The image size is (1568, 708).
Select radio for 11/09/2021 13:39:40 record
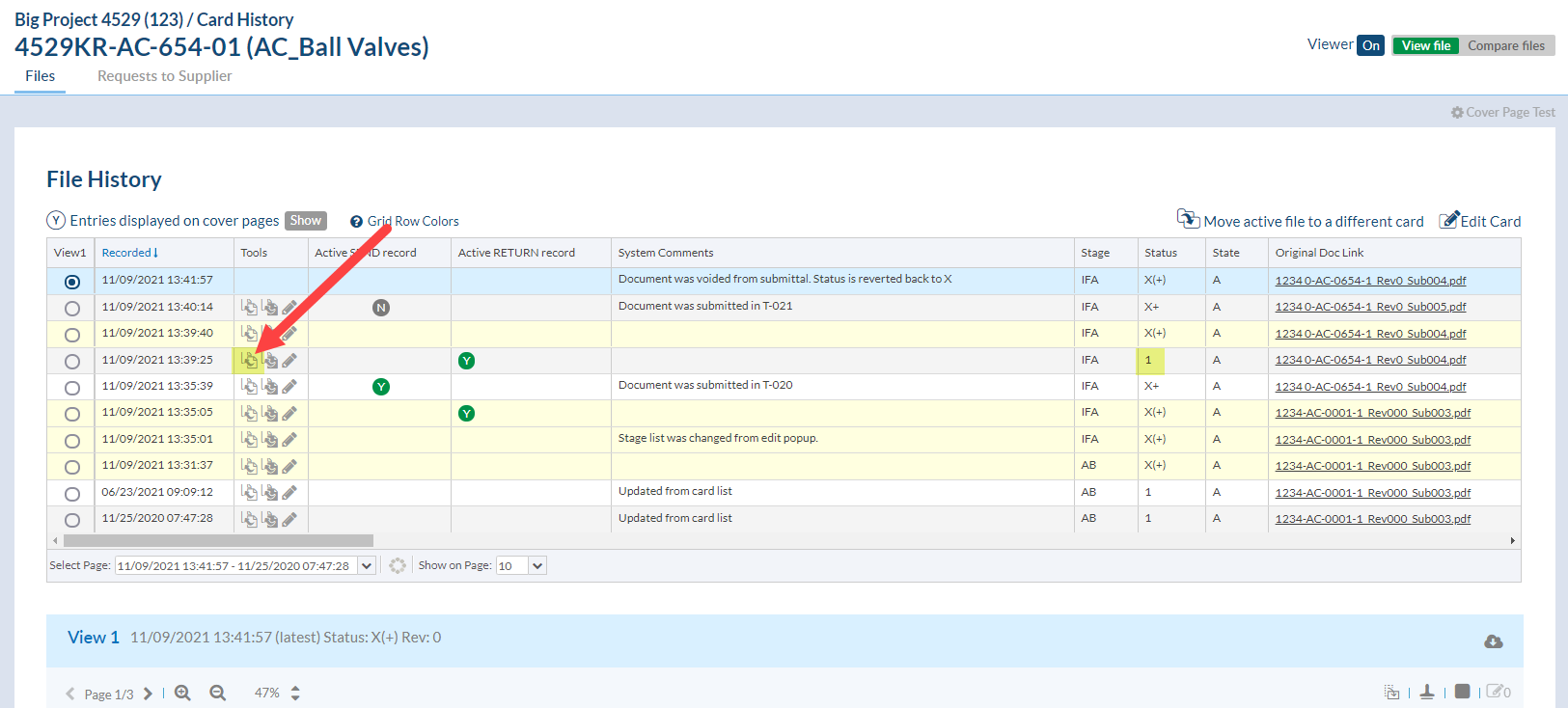72,335
